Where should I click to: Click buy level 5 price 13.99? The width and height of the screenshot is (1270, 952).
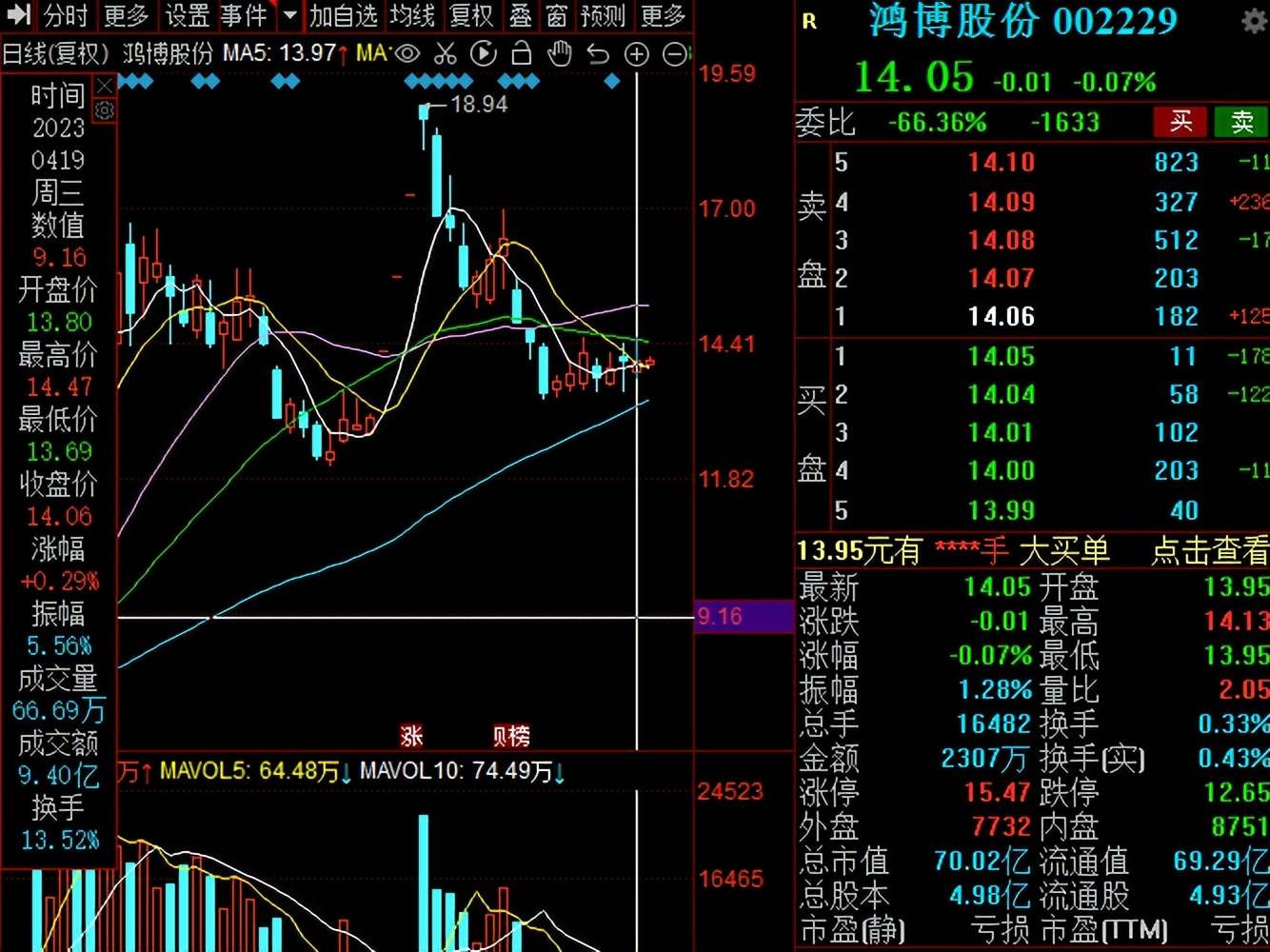pyautogui.click(x=1002, y=510)
